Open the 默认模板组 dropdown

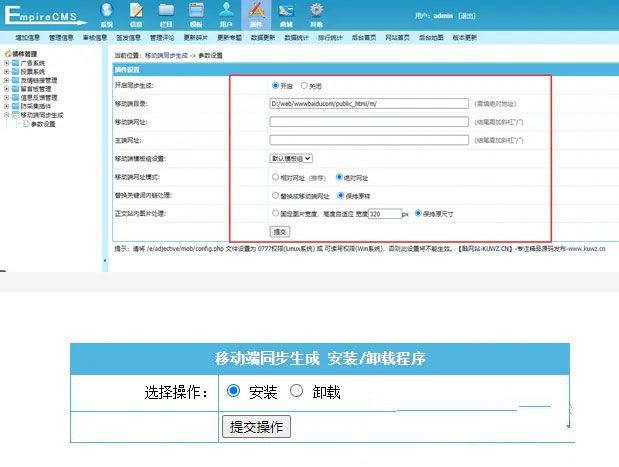(x=291, y=158)
